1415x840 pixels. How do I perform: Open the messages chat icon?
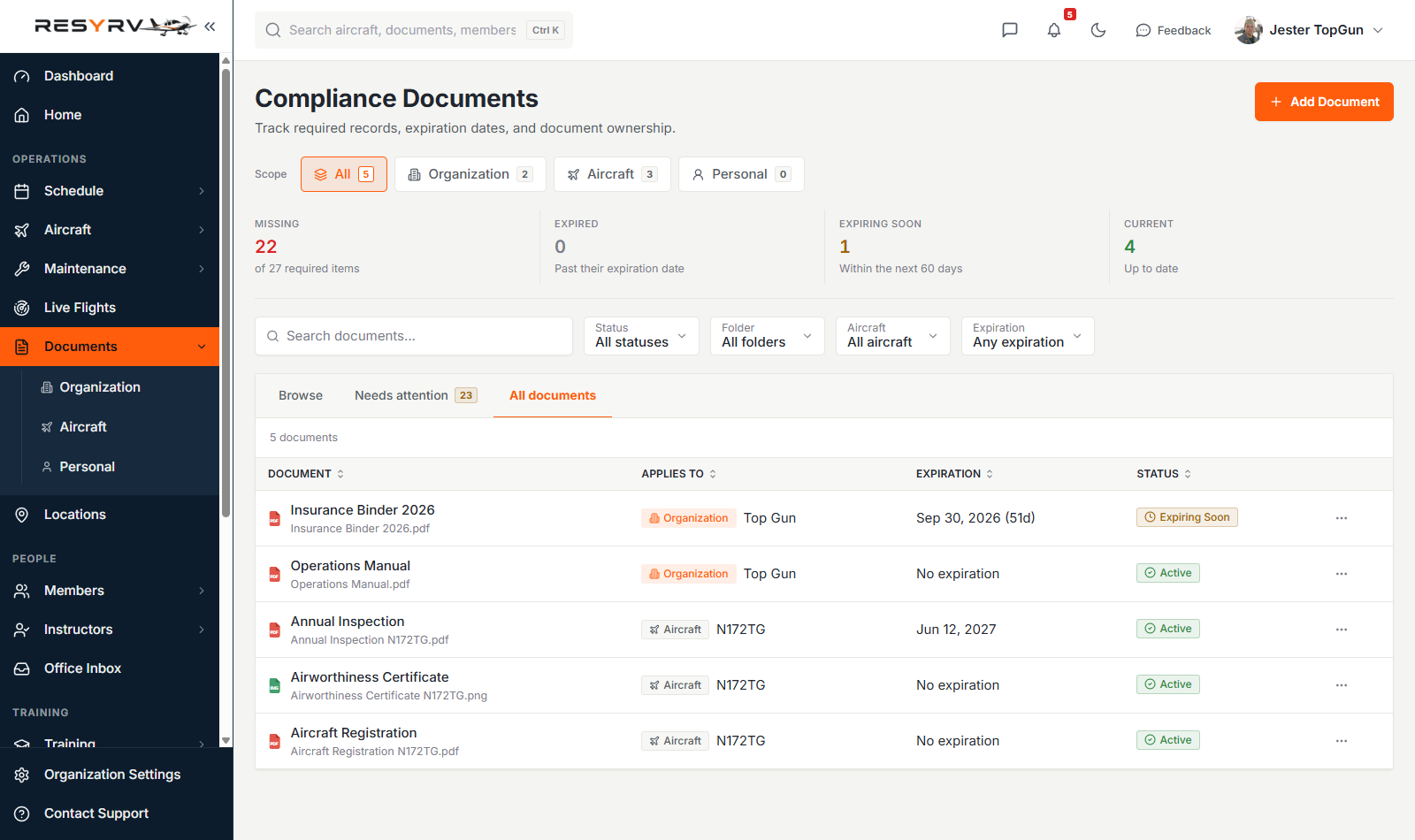point(1010,30)
